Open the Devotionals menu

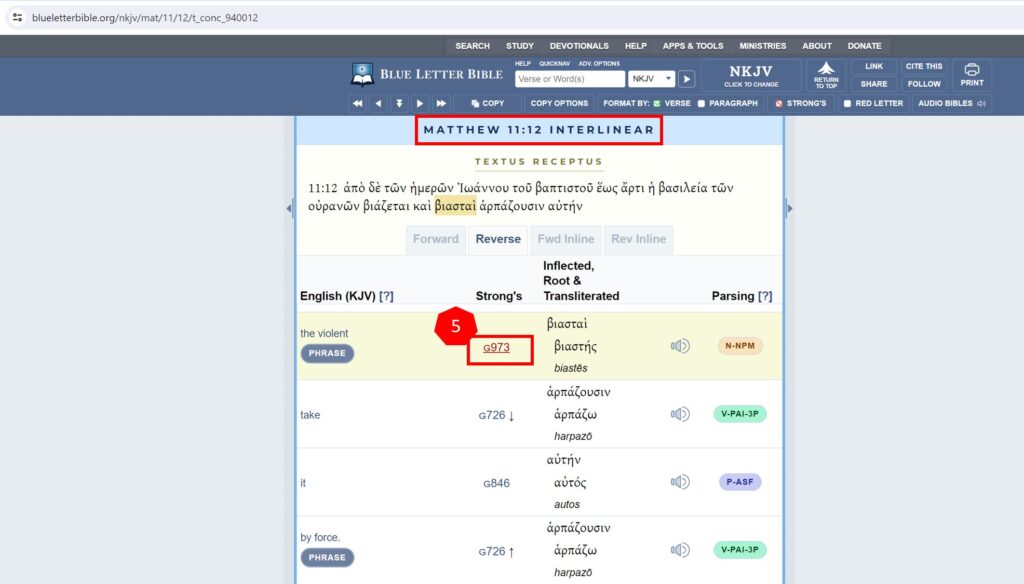pos(579,46)
